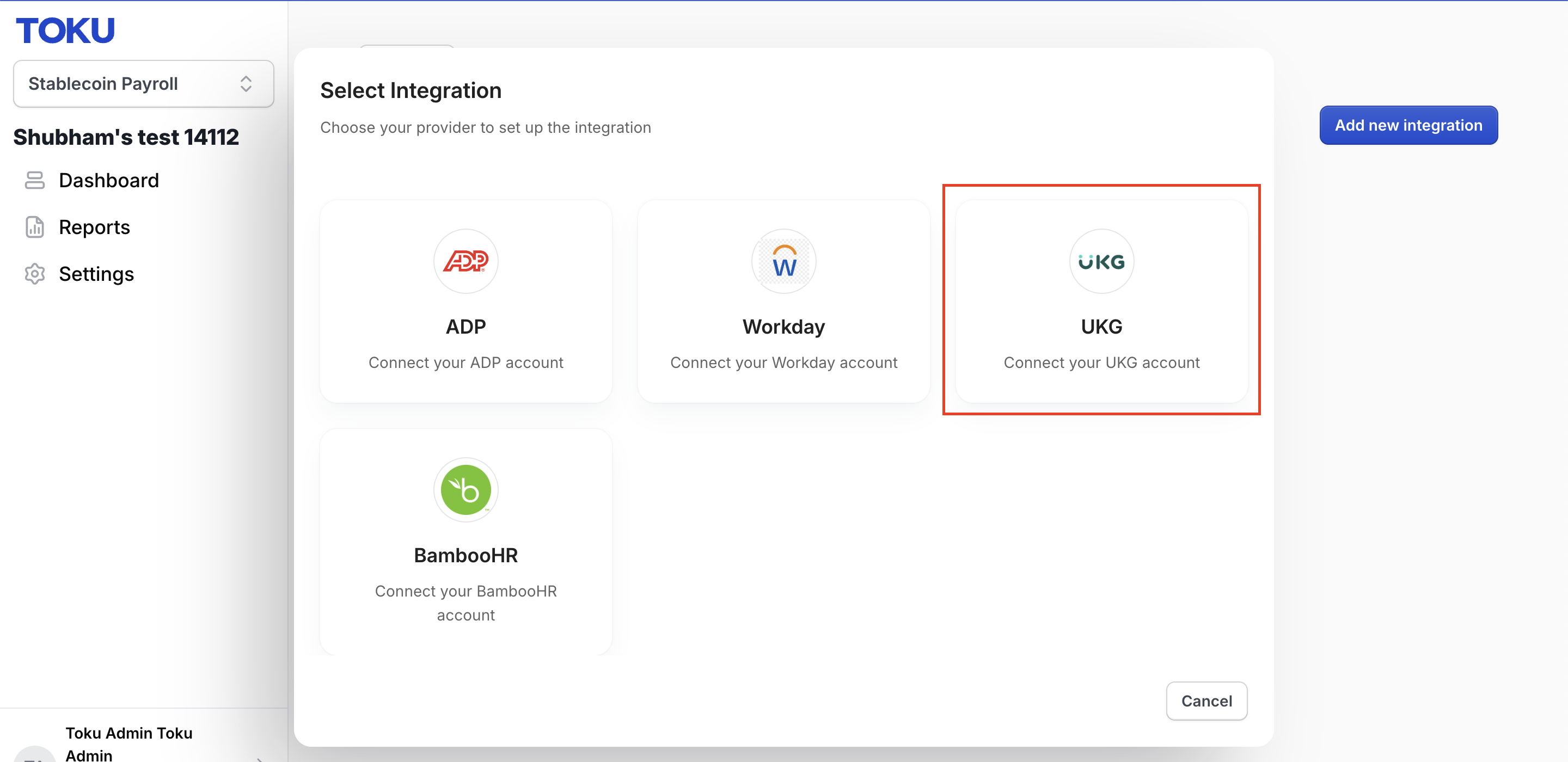This screenshot has width=1568, height=762.
Task: Choose Connect your UKG account card
Action: 1101,300
